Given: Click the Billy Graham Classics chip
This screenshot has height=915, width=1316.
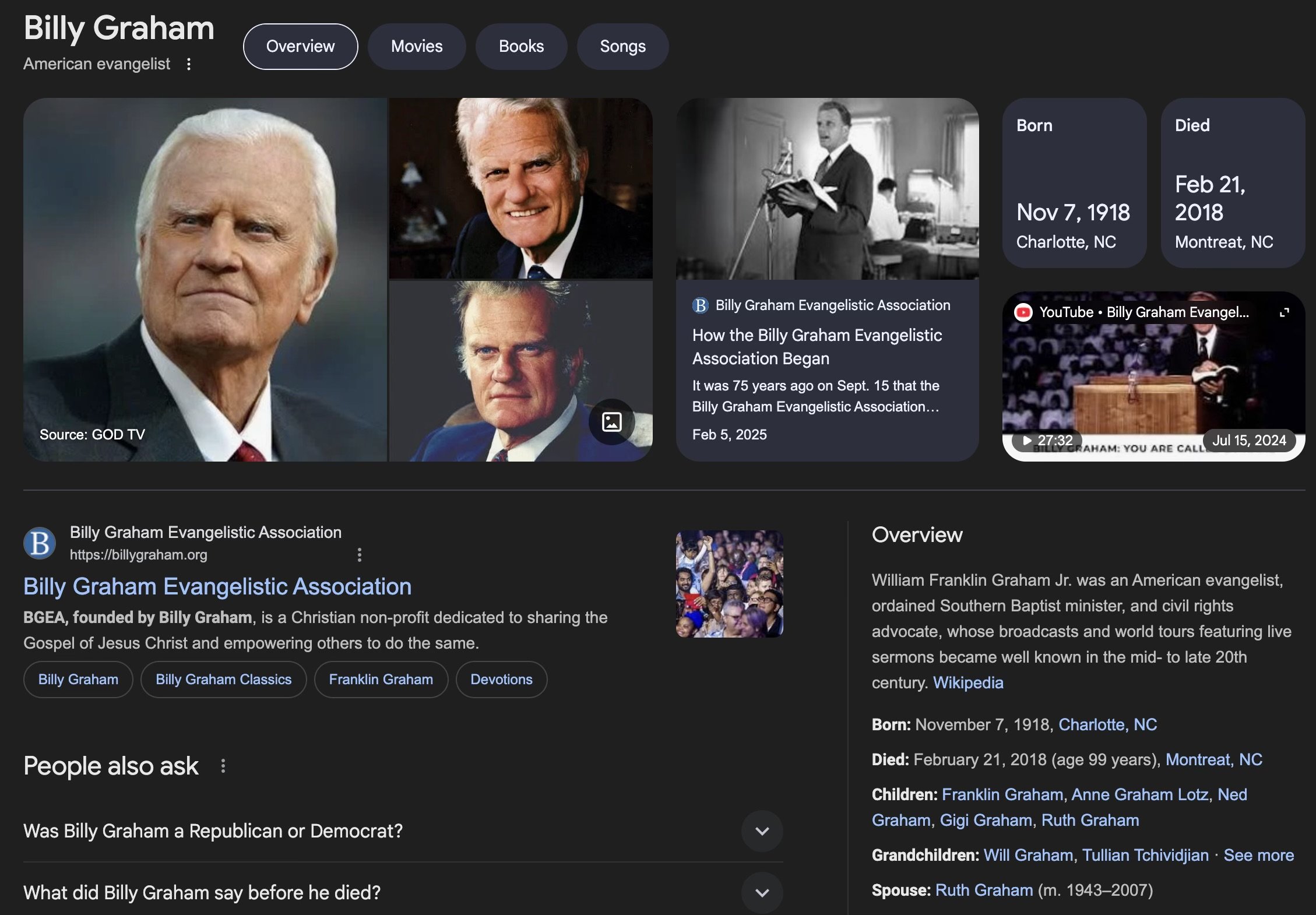Looking at the screenshot, I should click(224, 680).
